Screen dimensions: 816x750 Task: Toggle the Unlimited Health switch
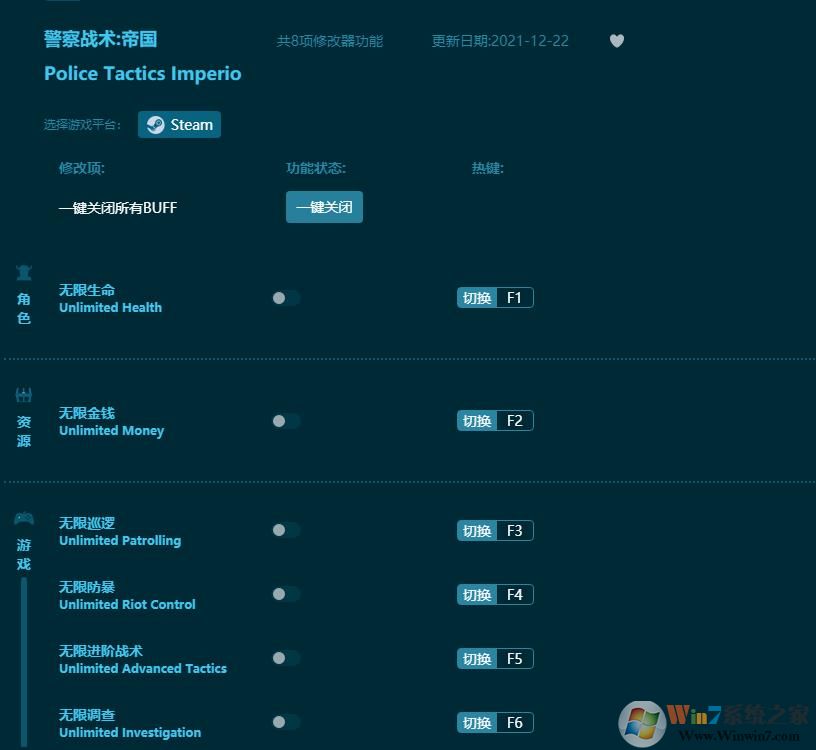pos(286,298)
